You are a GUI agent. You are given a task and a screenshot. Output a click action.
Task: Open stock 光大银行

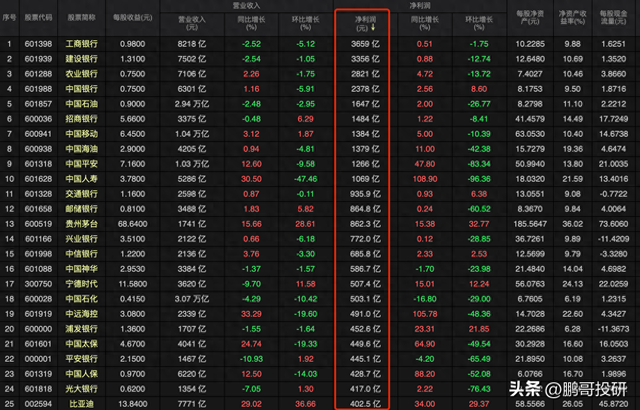82,389
